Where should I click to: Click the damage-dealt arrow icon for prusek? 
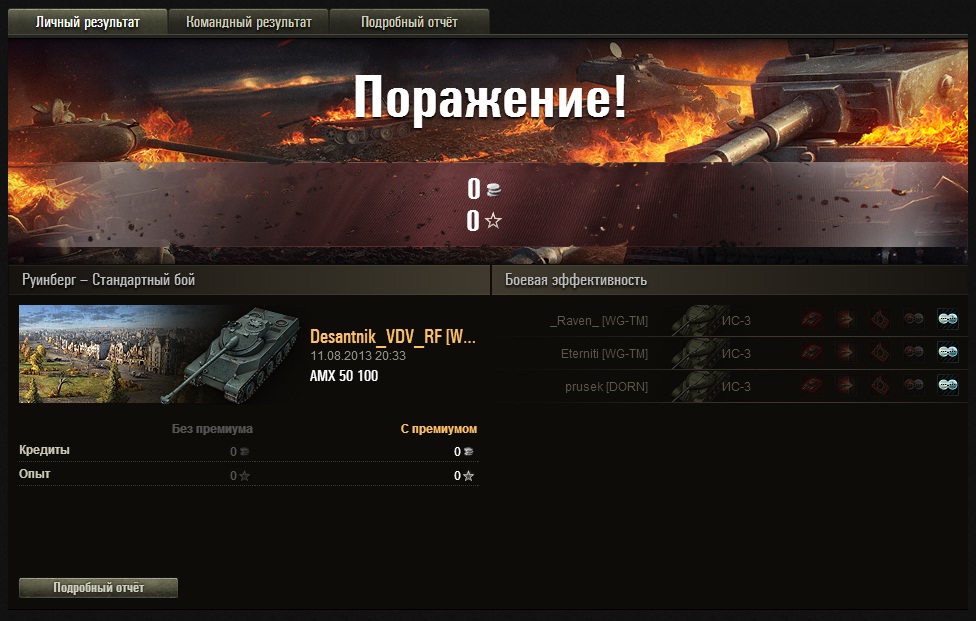pyautogui.click(x=846, y=385)
